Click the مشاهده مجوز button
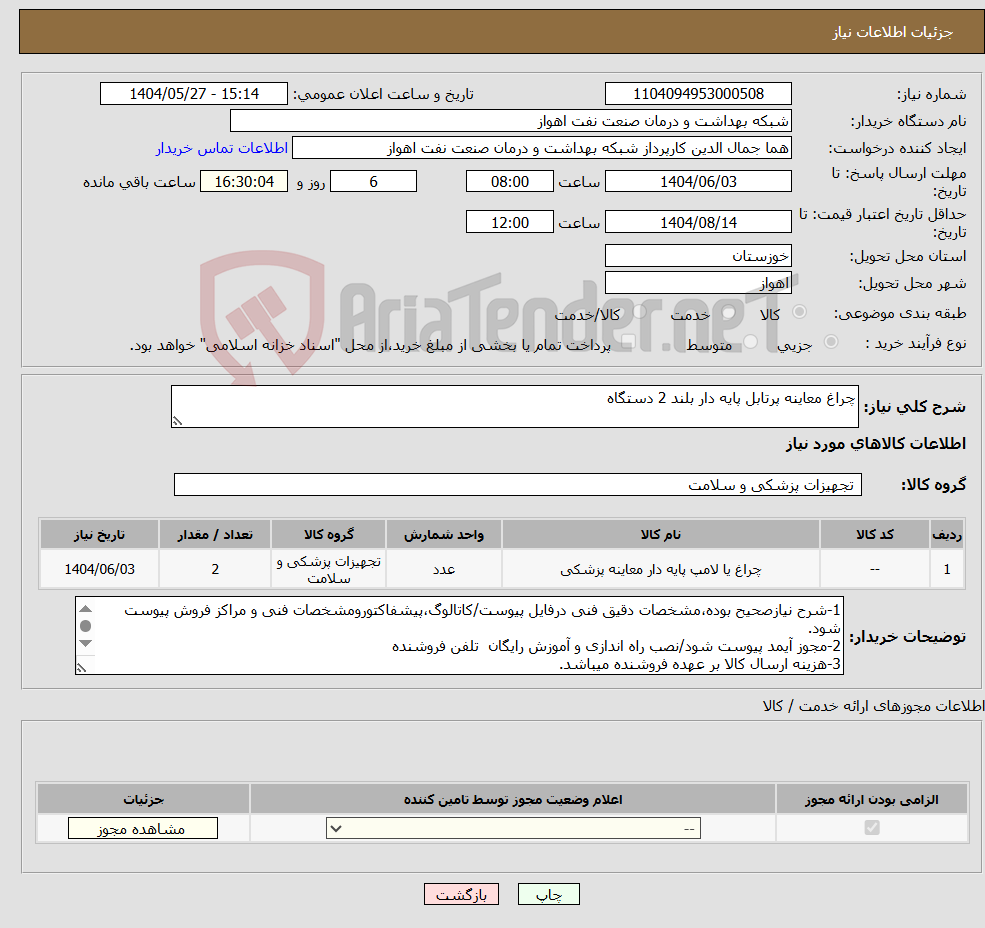Image resolution: width=985 pixels, height=928 pixels. pos(142,828)
